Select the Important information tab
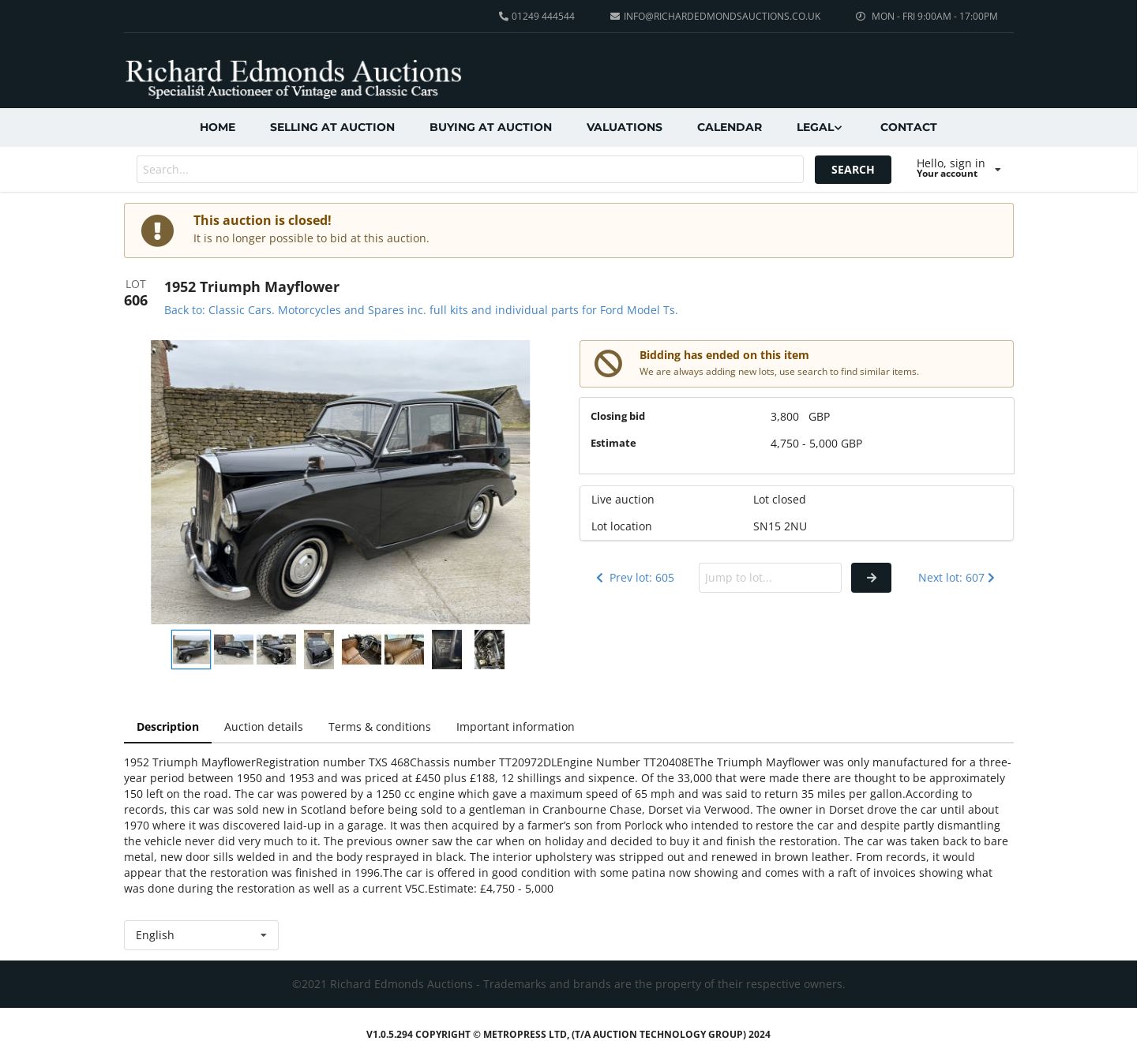Viewport: 1148px width, 1041px height. click(516, 727)
